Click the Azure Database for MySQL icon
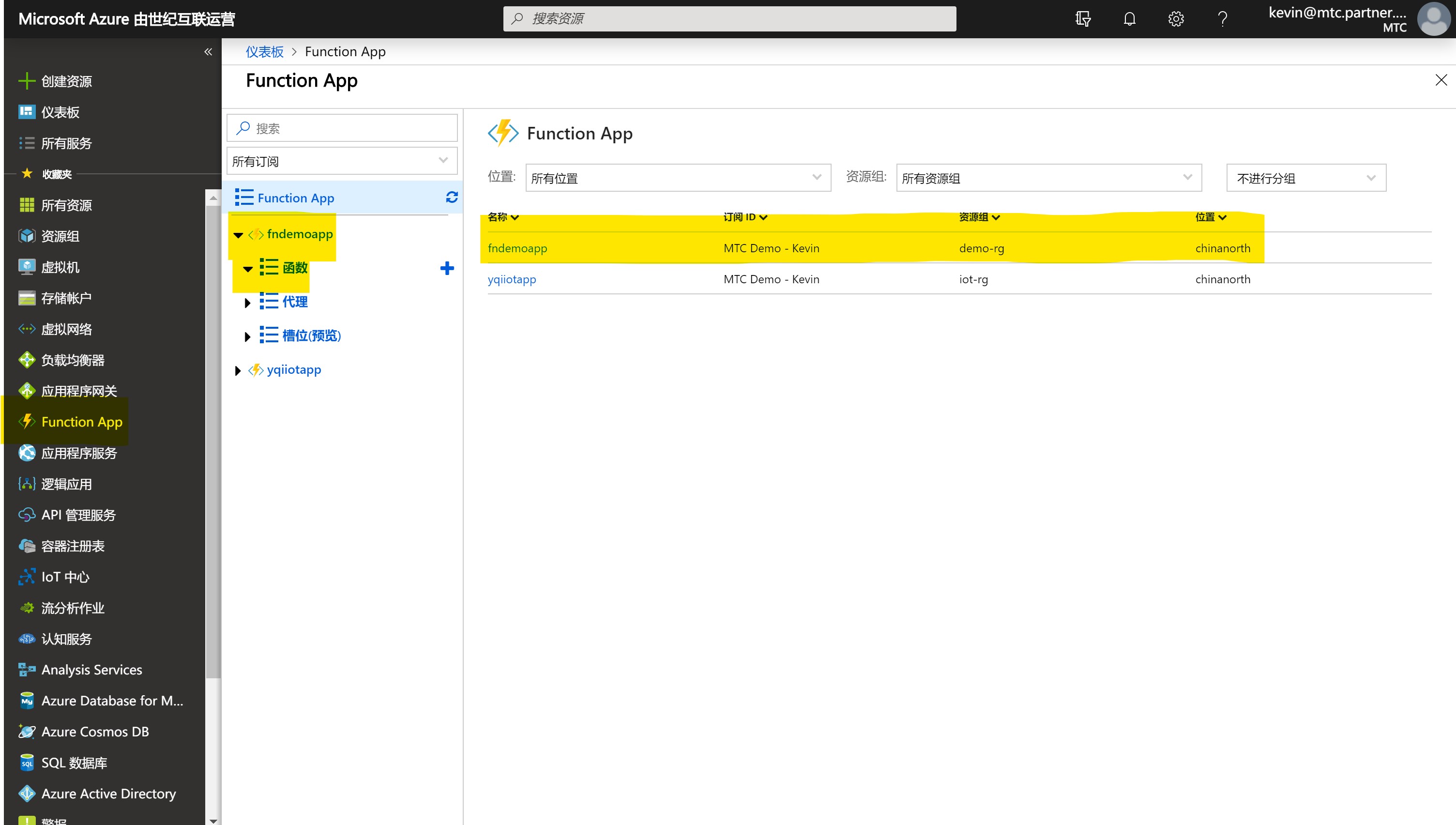The width and height of the screenshot is (1456, 825). [27, 701]
